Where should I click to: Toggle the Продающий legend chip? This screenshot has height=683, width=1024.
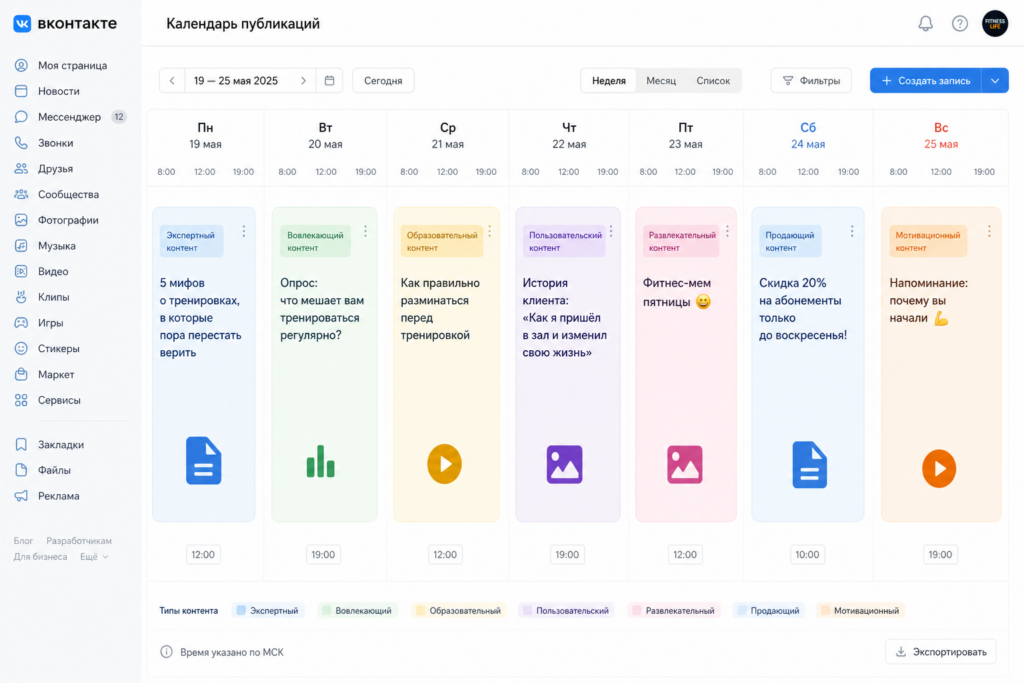point(768,611)
